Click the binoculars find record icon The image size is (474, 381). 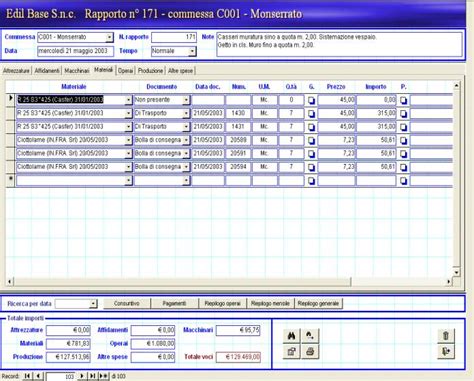pos(292,336)
